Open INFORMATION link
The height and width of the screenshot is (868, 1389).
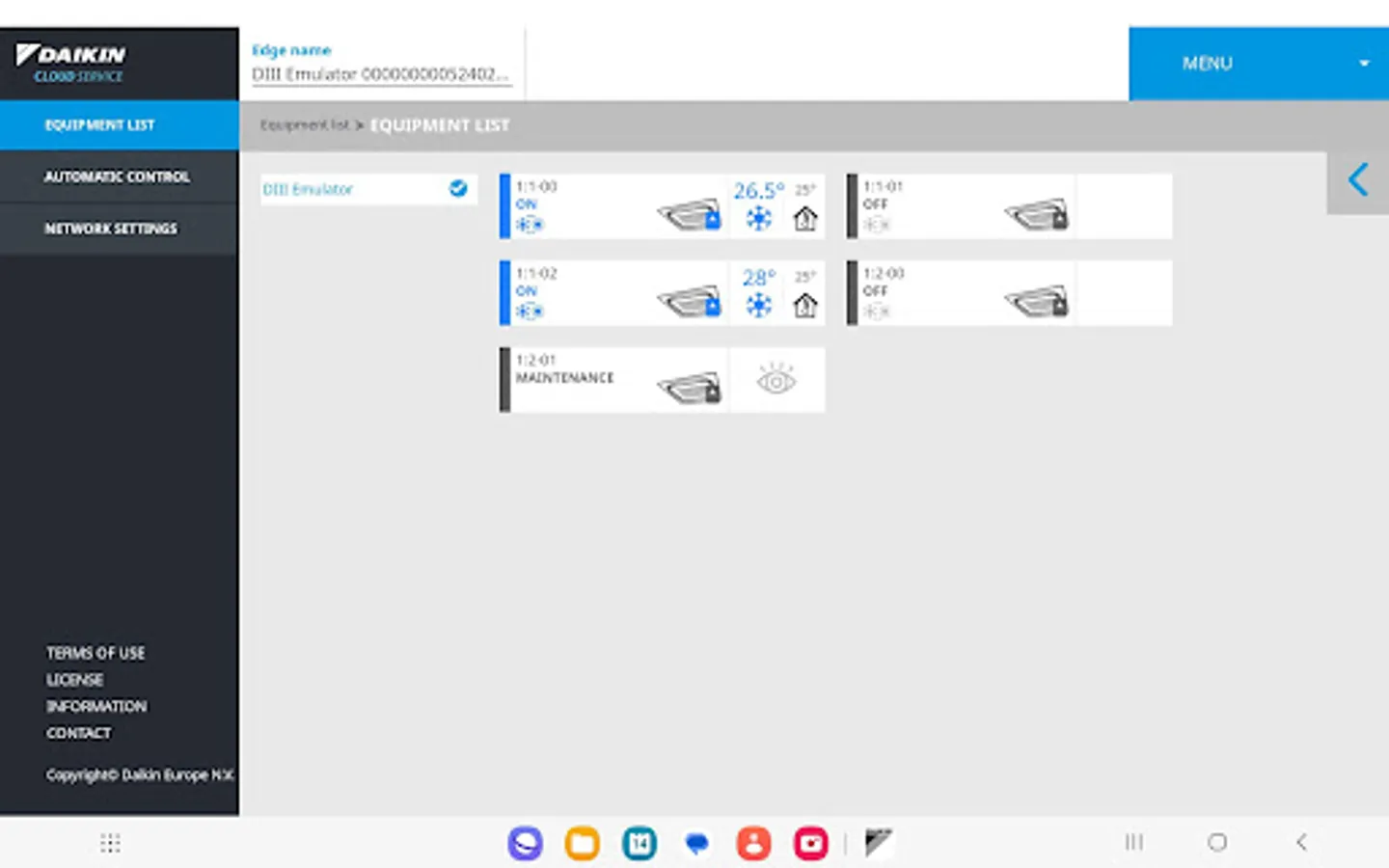(x=96, y=706)
